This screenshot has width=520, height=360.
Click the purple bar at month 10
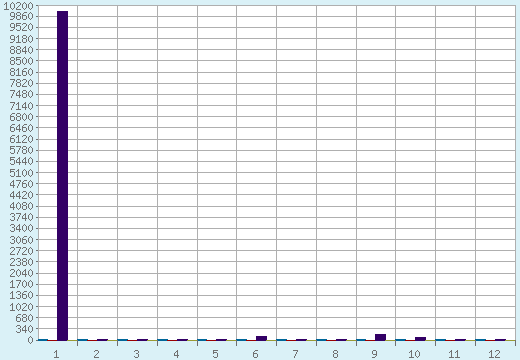point(420,339)
